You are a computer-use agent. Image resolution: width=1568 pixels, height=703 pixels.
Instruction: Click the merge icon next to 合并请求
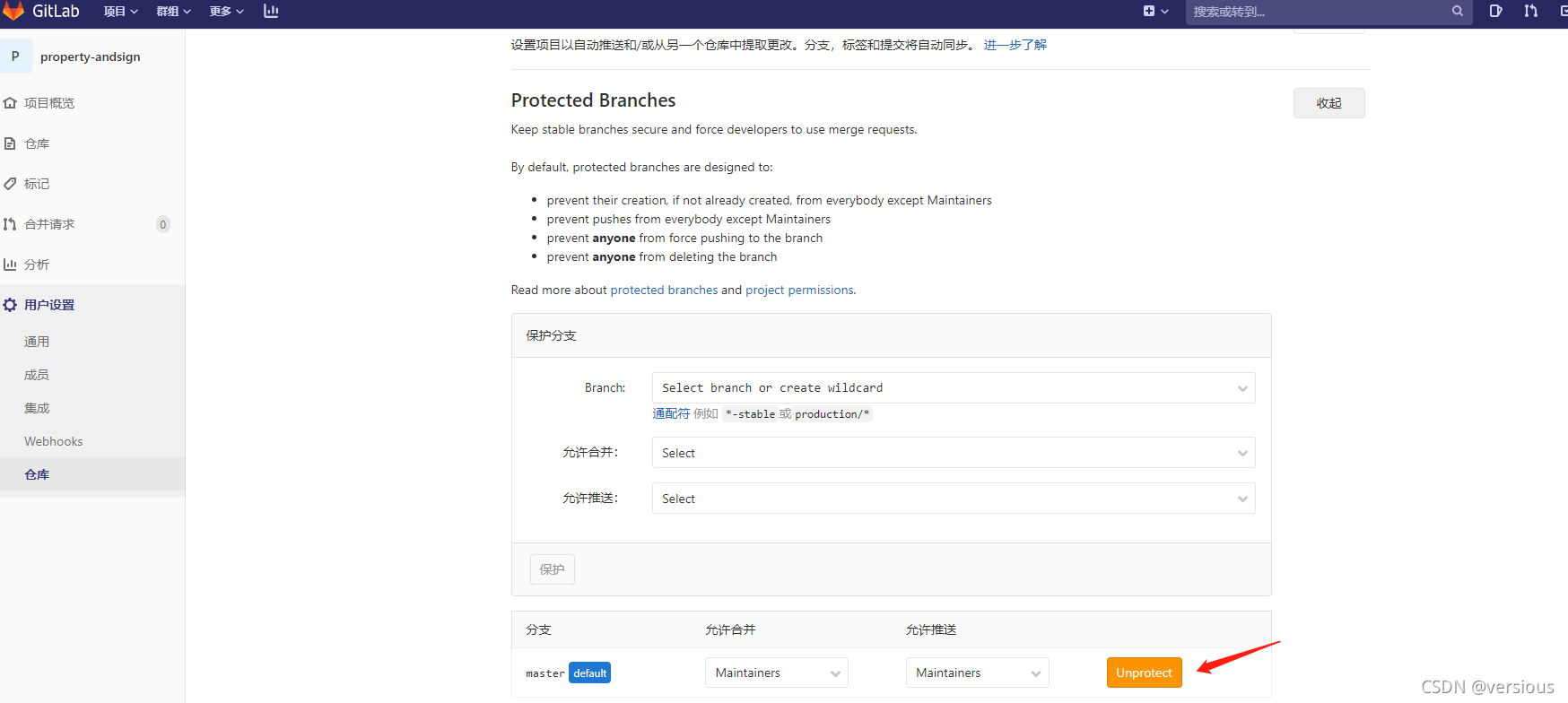(10, 224)
